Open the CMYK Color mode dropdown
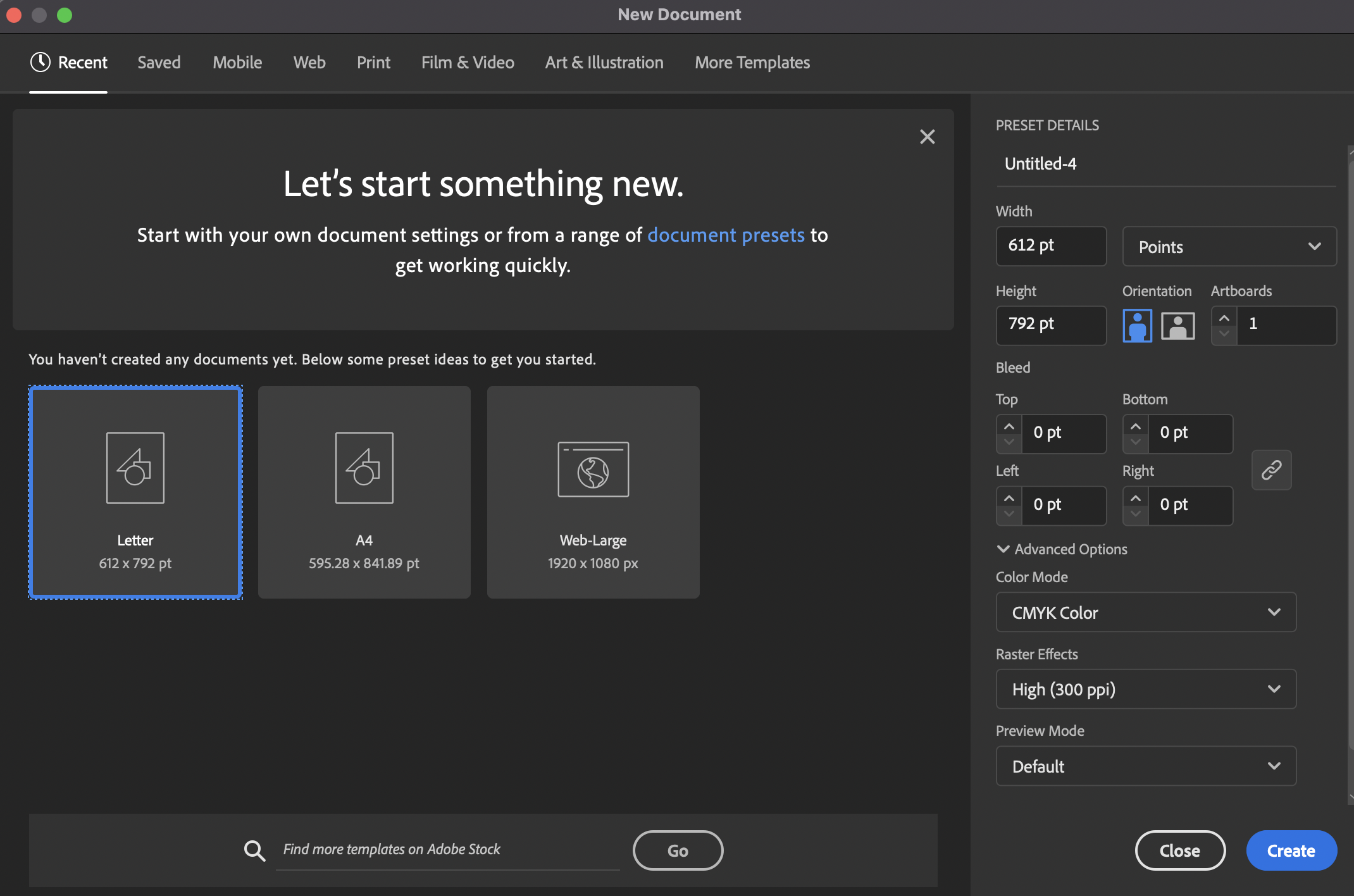Screen dimensions: 1354x896 tap(1146, 612)
